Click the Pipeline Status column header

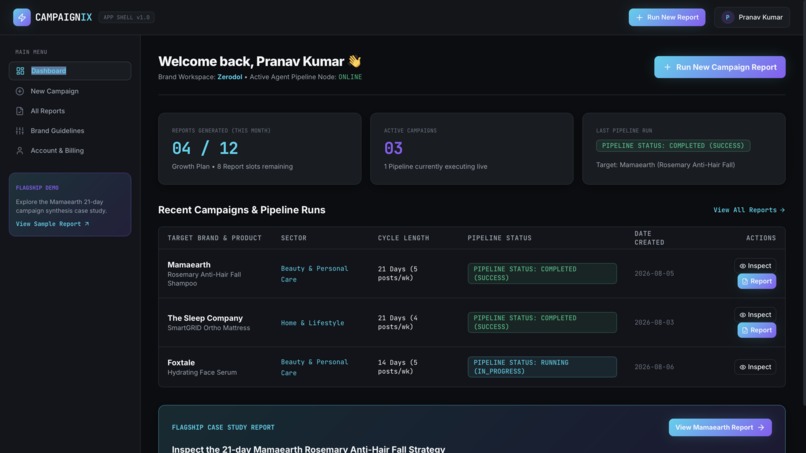pyautogui.click(x=499, y=238)
